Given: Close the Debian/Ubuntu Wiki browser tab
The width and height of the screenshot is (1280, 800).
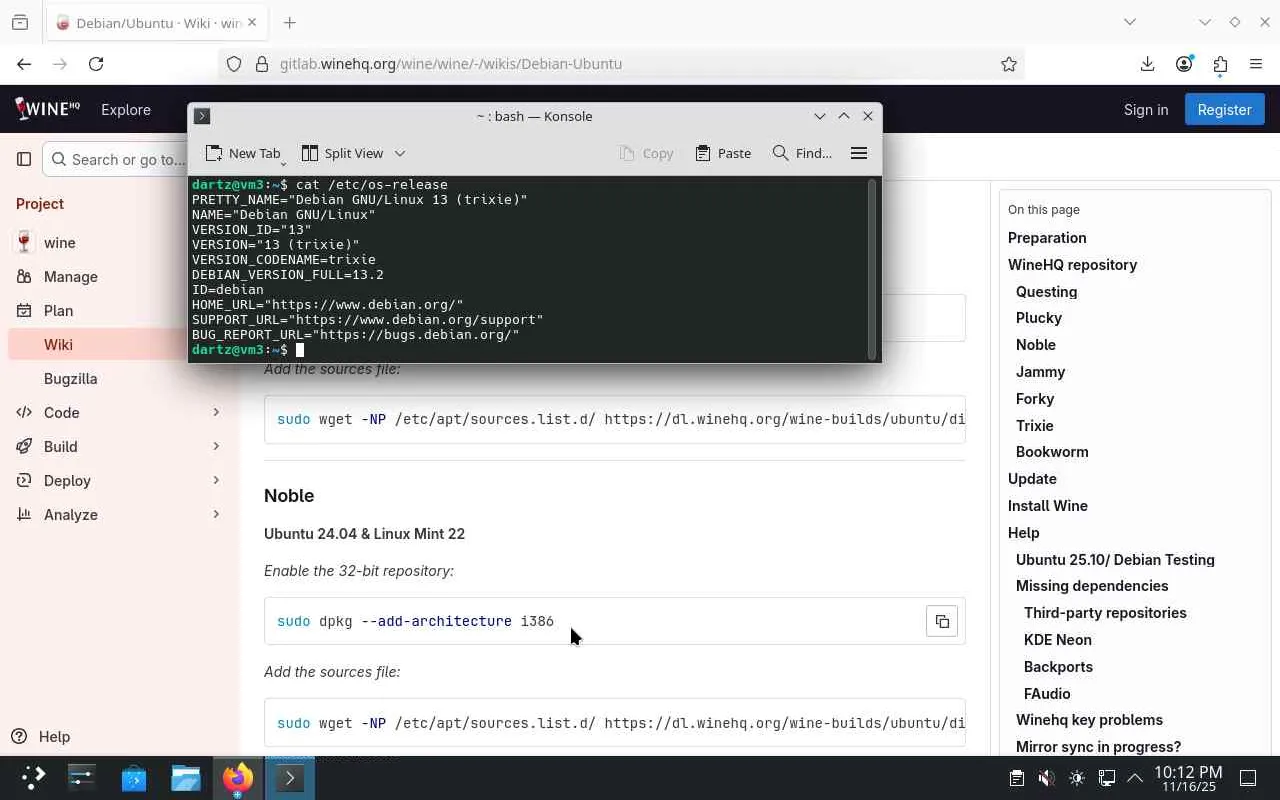Looking at the screenshot, I should [252, 23].
